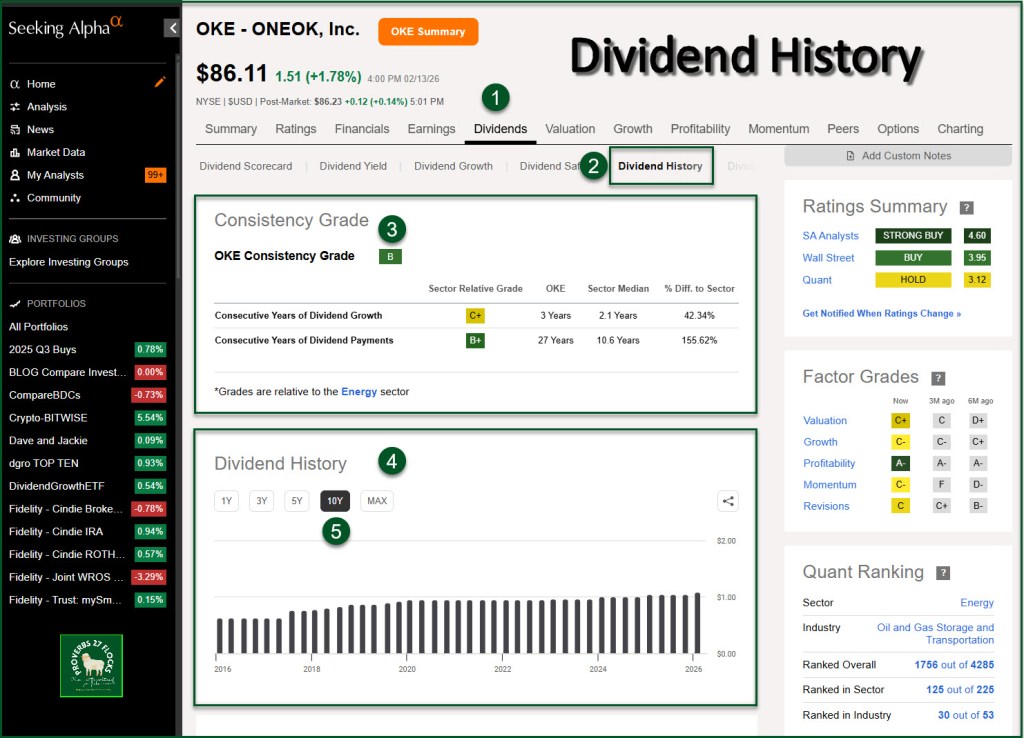
Task: Click the Quant Ranking help question mark
Action: click(x=943, y=573)
